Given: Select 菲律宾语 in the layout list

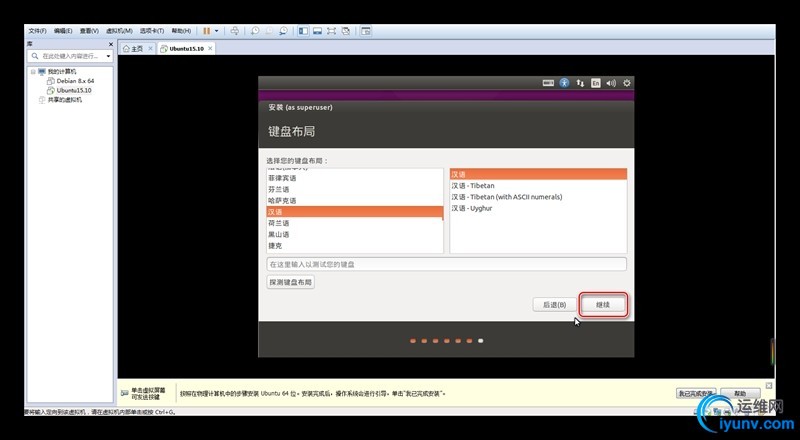Looking at the screenshot, I should (x=355, y=178).
